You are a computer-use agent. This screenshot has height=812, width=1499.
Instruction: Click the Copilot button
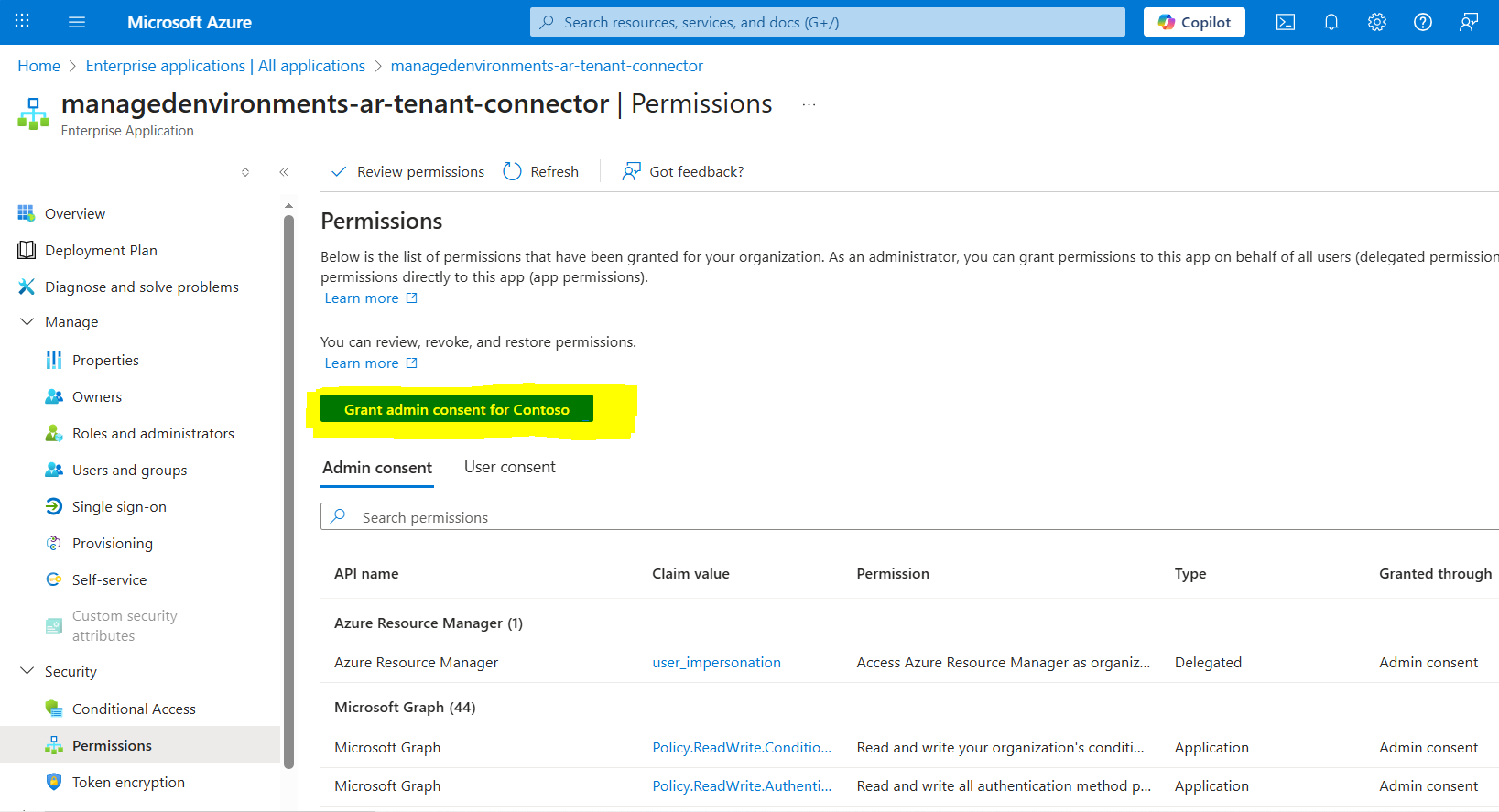(1194, 22)
